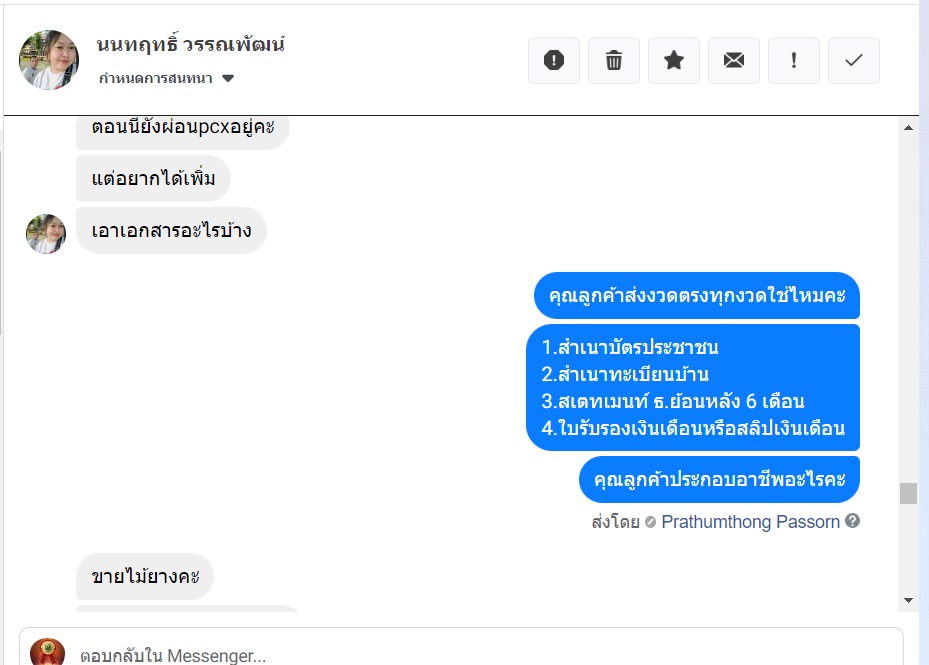This screenshot has width=929, height=665.
Task: Click the large profile photo in header
Action: (49, 60)
